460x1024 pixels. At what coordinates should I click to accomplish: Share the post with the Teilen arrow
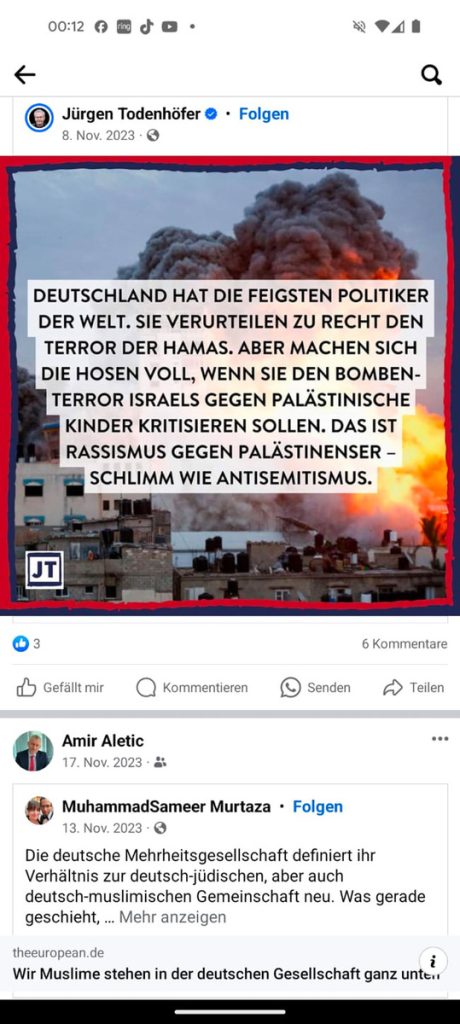[393, 687]
